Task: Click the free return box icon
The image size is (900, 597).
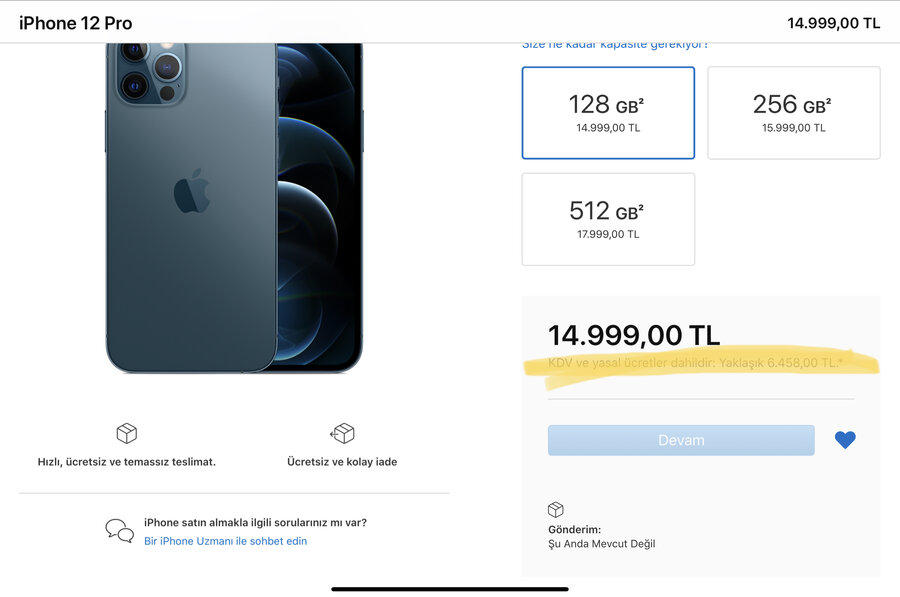Action: click(342, 433)
